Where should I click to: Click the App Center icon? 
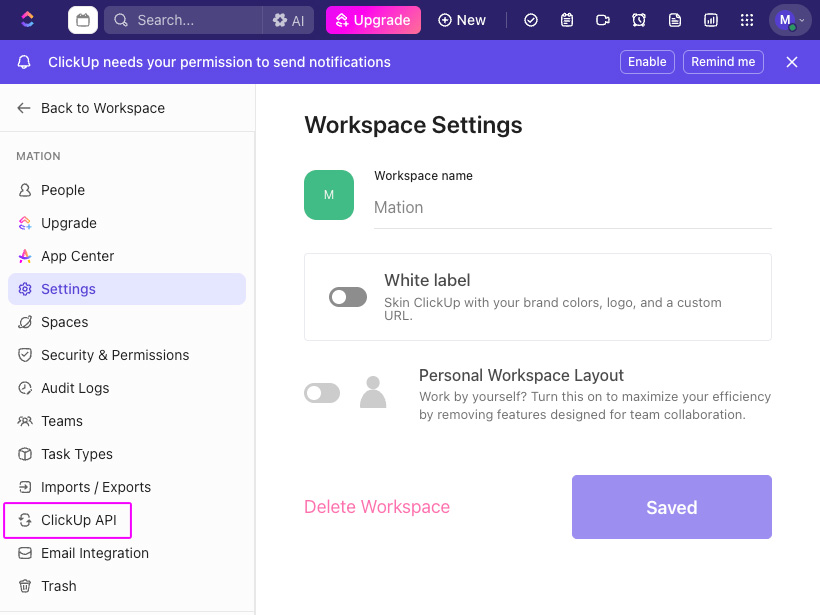tap(25, 256)
